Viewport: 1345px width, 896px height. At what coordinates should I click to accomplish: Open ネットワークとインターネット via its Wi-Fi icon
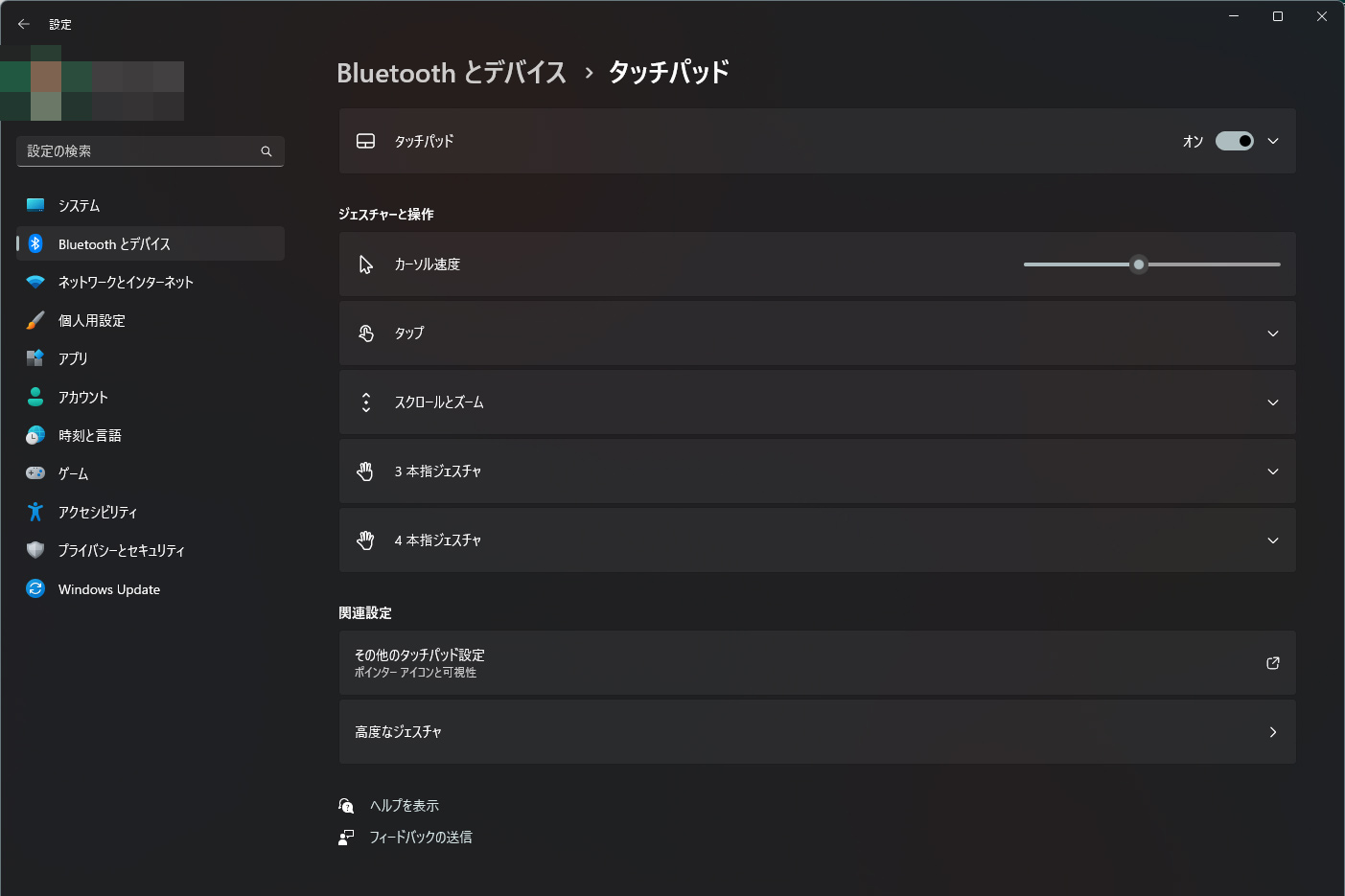pyautogui.click(x=35, y=282)
